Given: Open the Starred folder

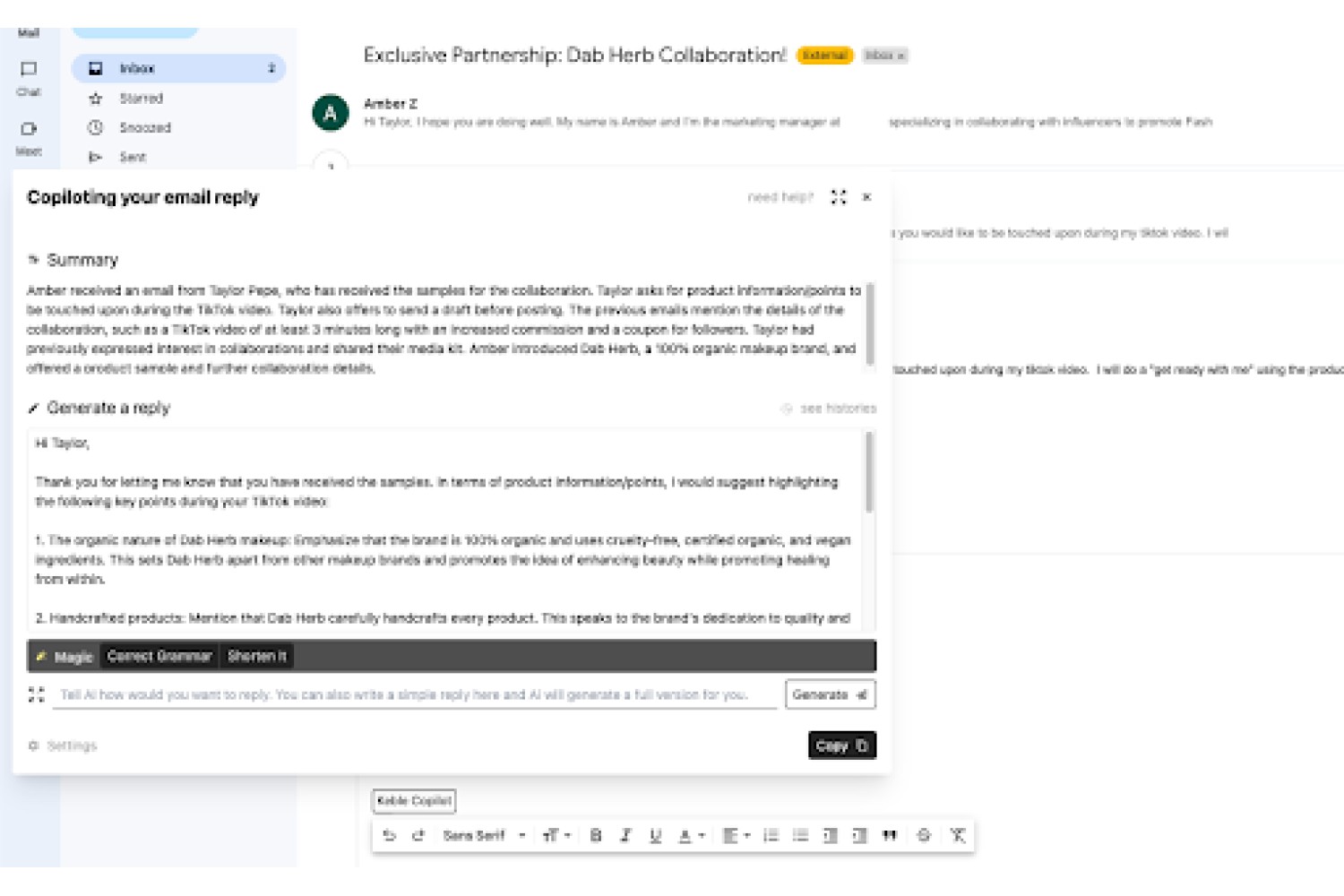Looking at the screenshot, I should tap(142, 99).
